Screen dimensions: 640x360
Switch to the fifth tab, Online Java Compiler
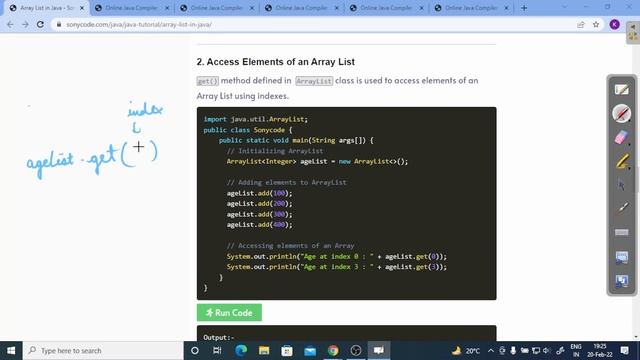[386, 8]
